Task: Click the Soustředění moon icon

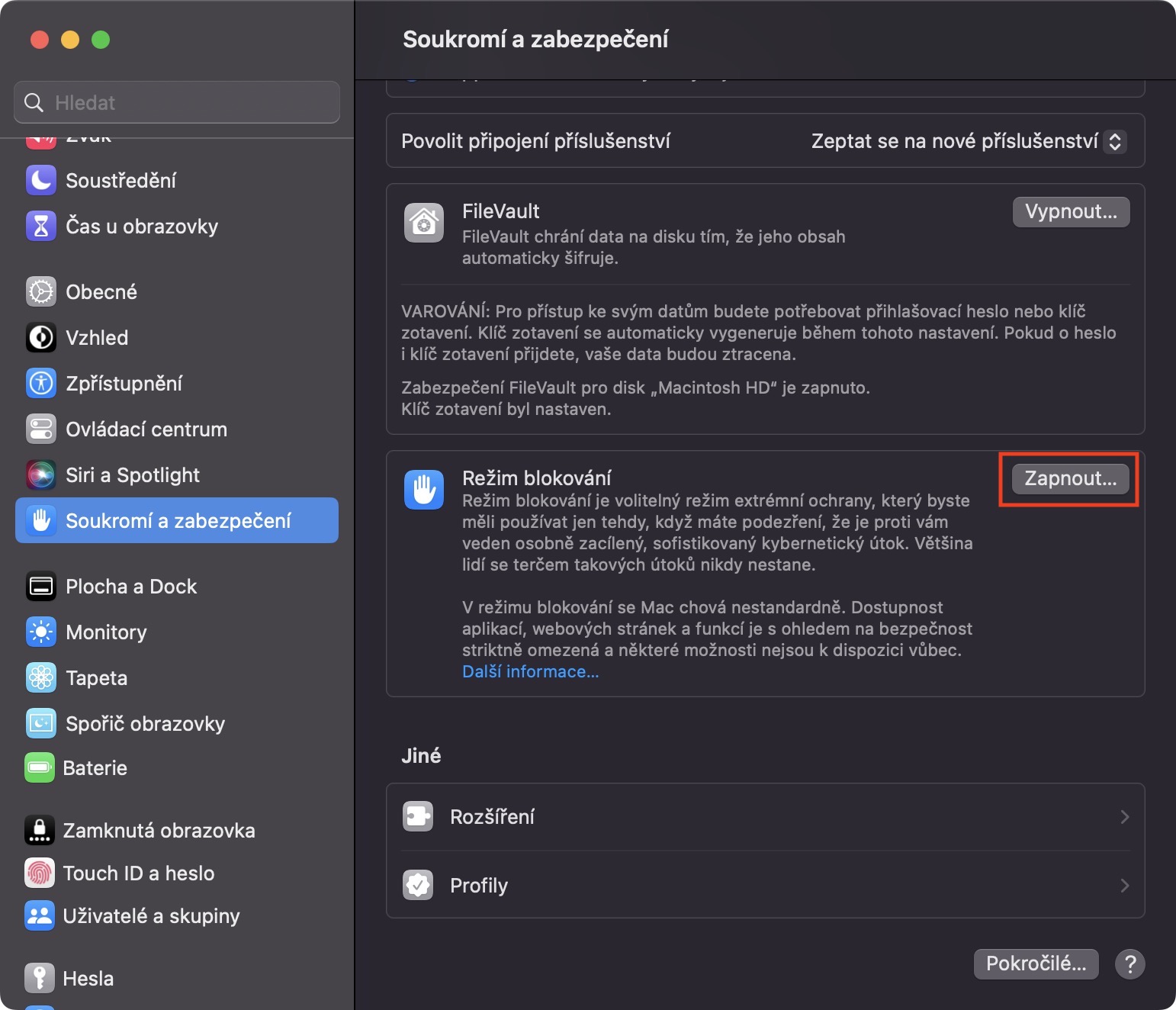Action: 41,181
